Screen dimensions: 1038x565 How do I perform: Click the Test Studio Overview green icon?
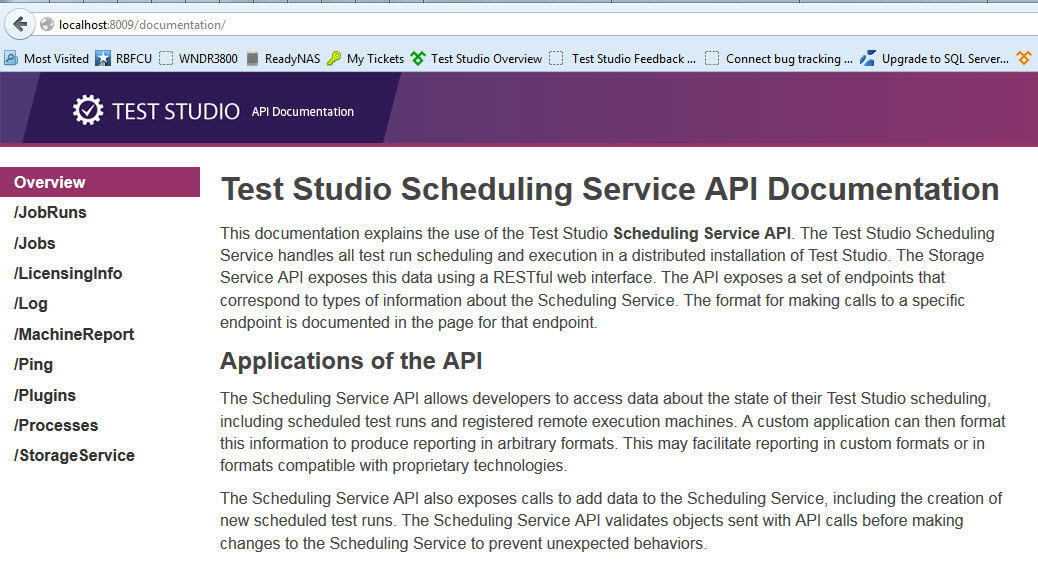coord(418,58)
